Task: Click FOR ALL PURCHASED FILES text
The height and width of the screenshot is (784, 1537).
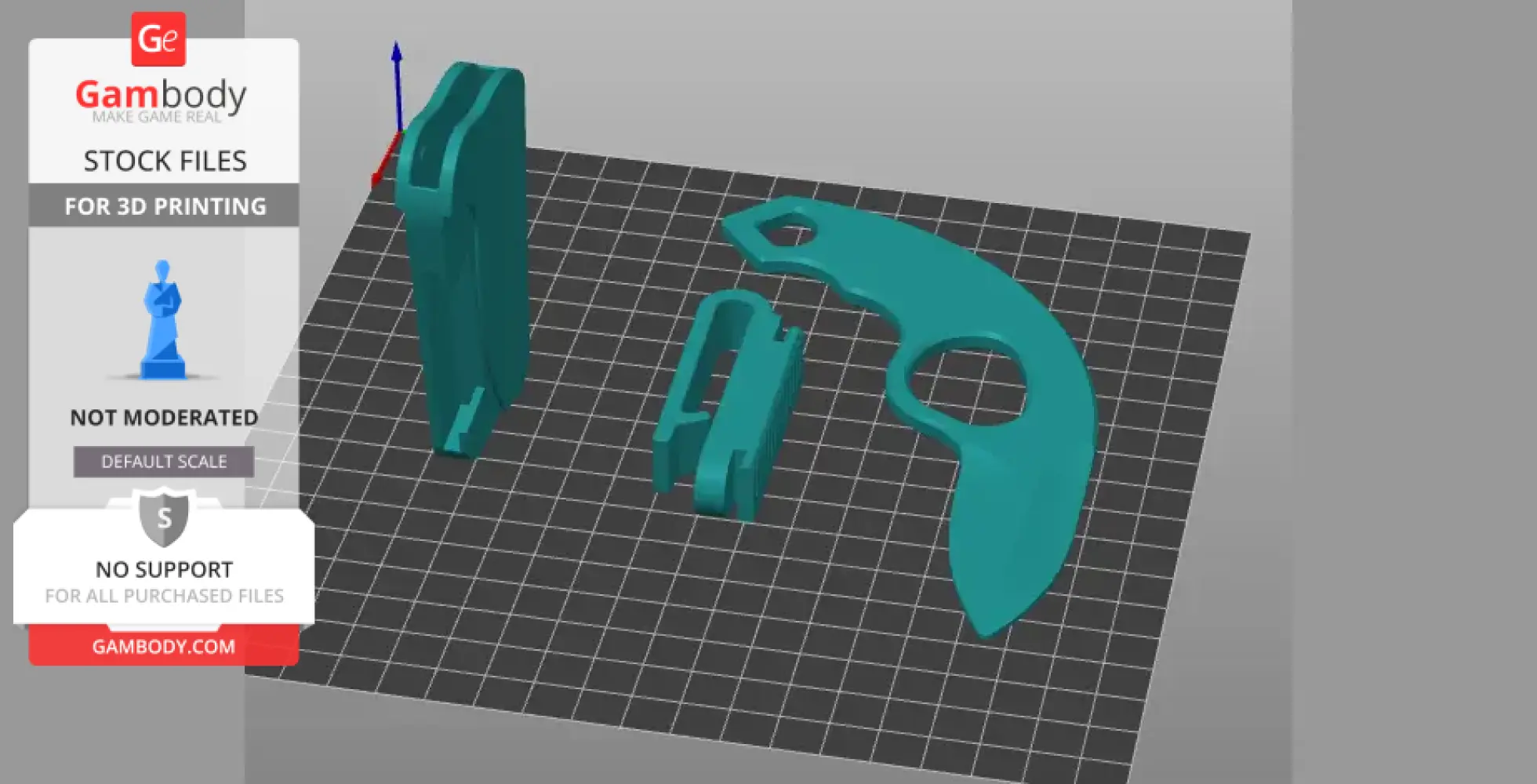Action: 164,596
